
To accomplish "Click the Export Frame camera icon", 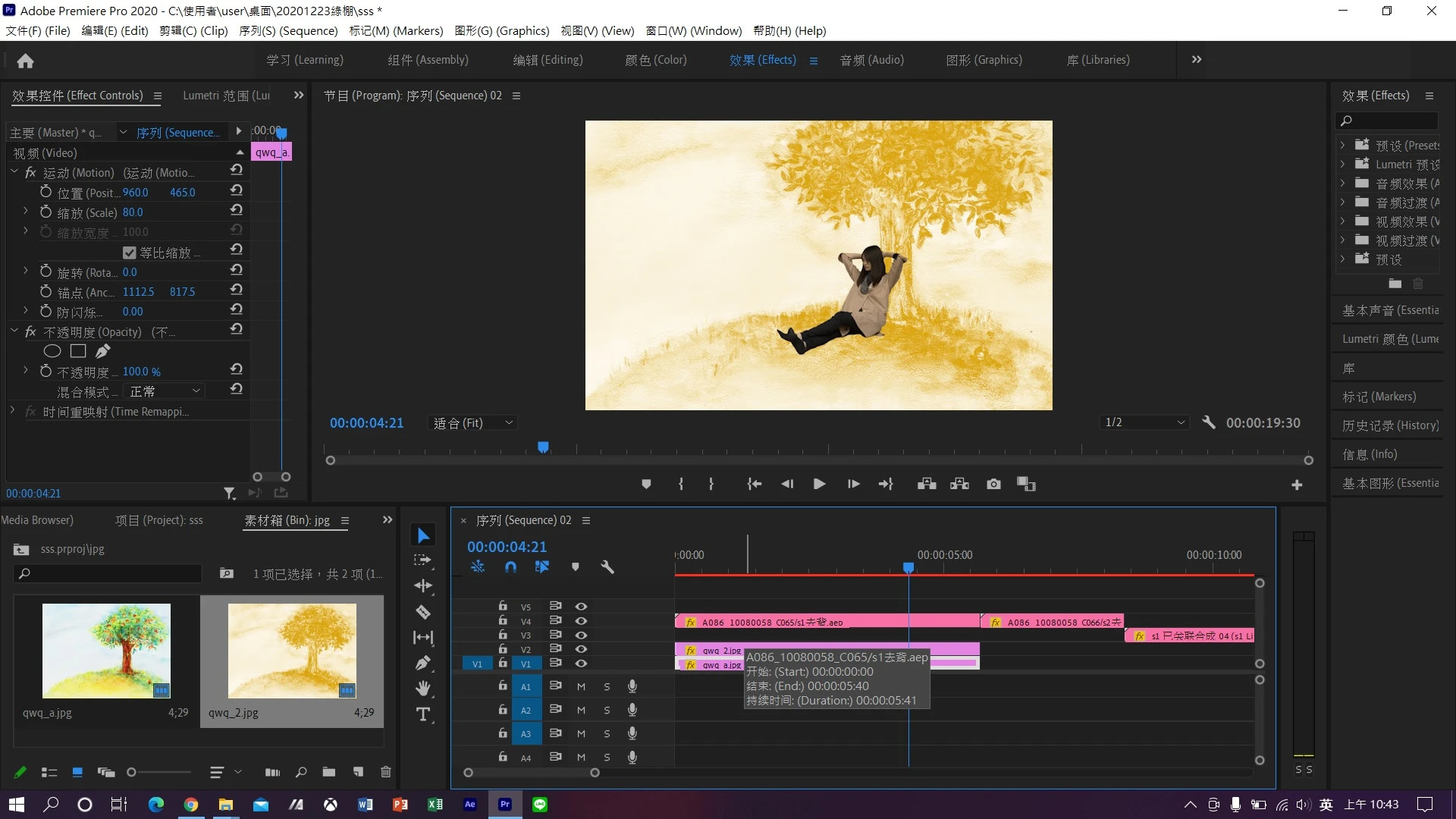I will tap(993, 484).
